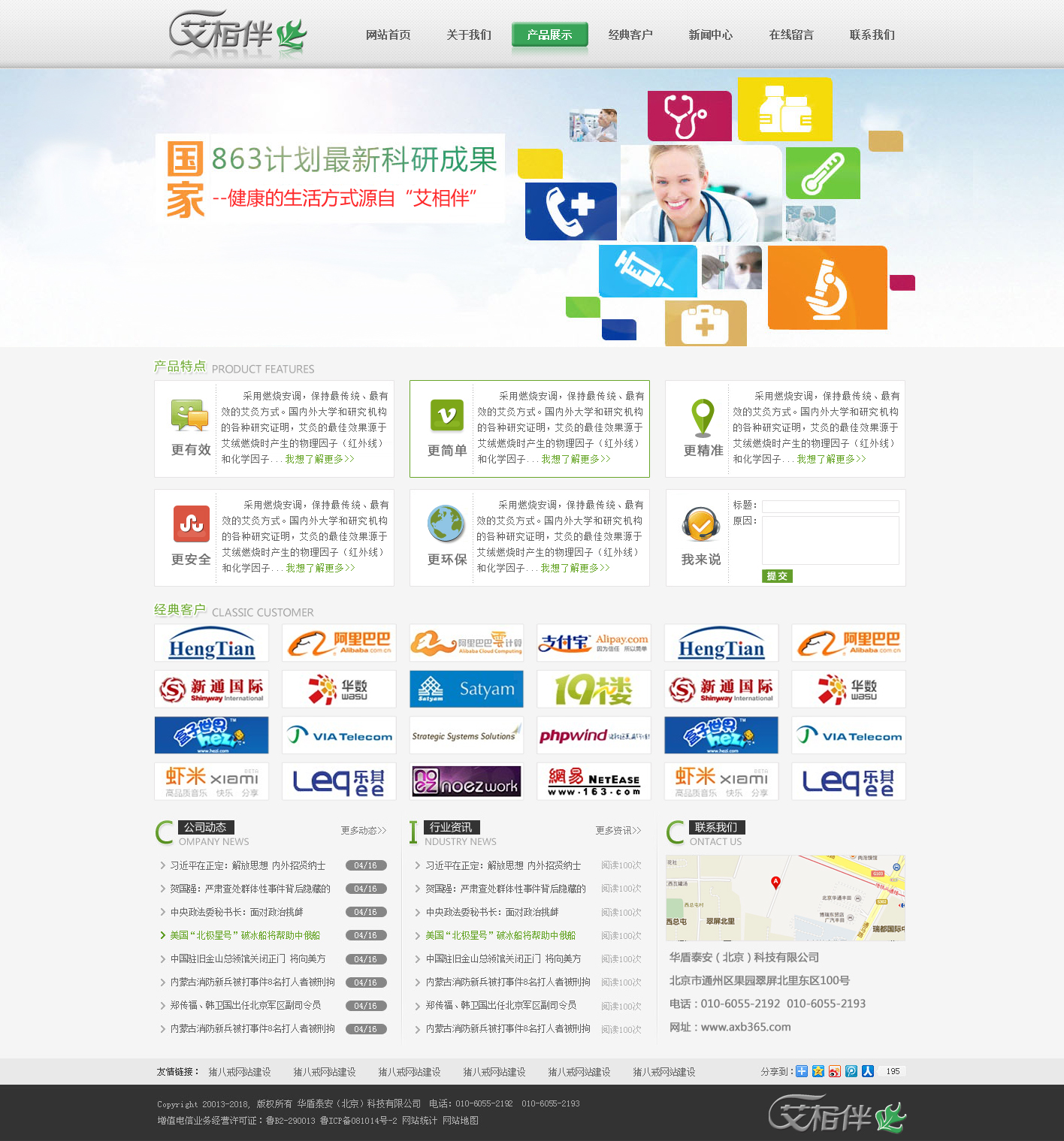The height and width of the screenshot is (1141, 1064).
Task: Click the phpwind customer logo
Action: tap(594, 735)
